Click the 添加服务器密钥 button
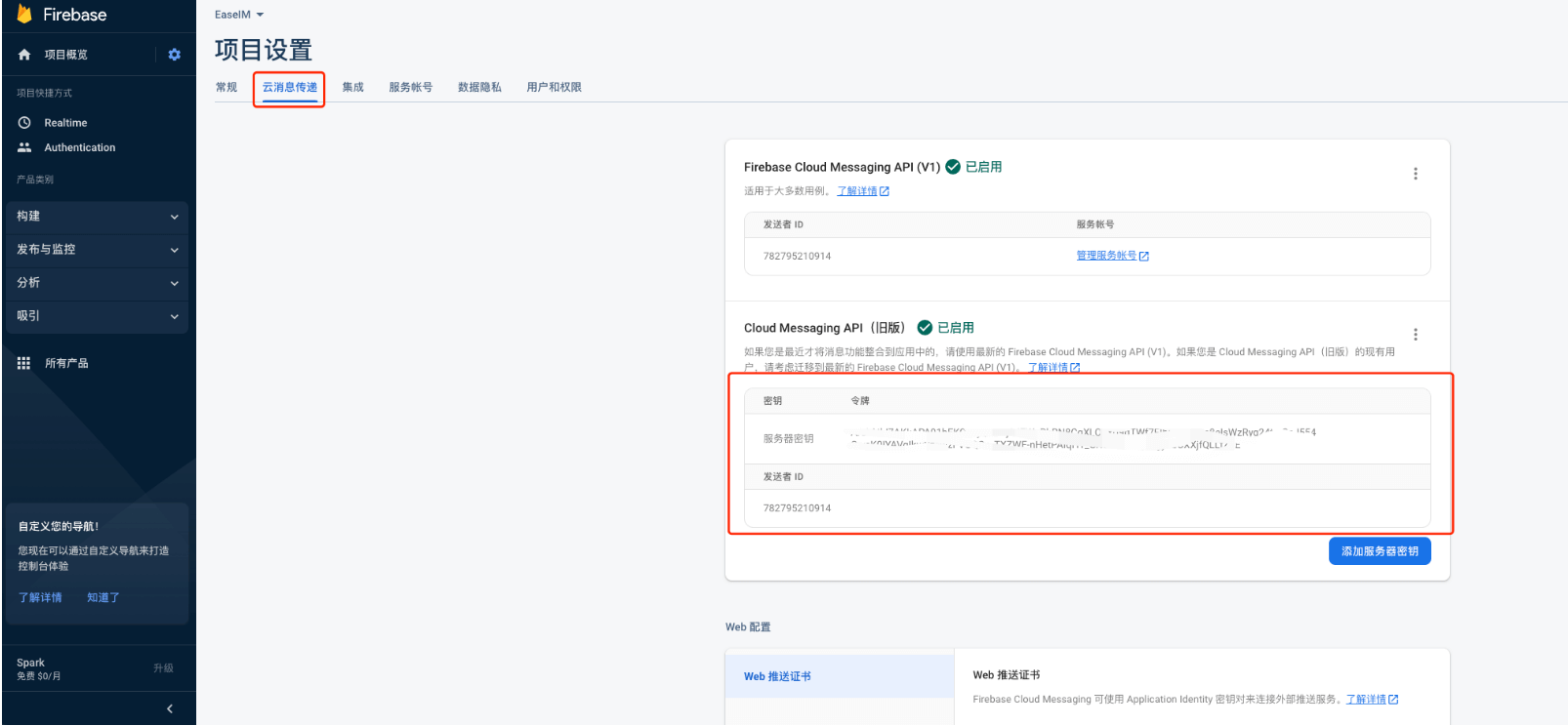The width and height of the screenshot is (1568, 726). coord(1379,551)
